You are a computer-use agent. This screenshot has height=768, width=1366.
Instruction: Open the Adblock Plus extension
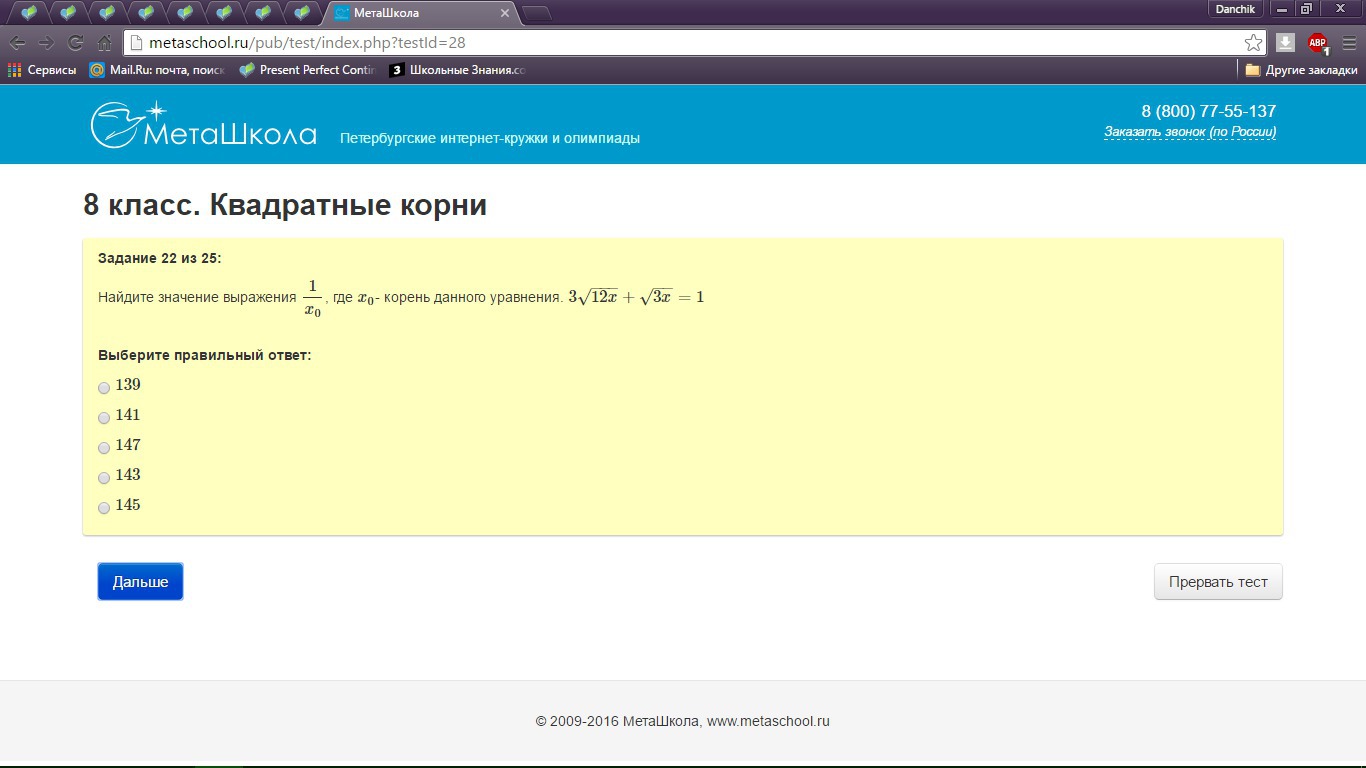coord(1318,43)
